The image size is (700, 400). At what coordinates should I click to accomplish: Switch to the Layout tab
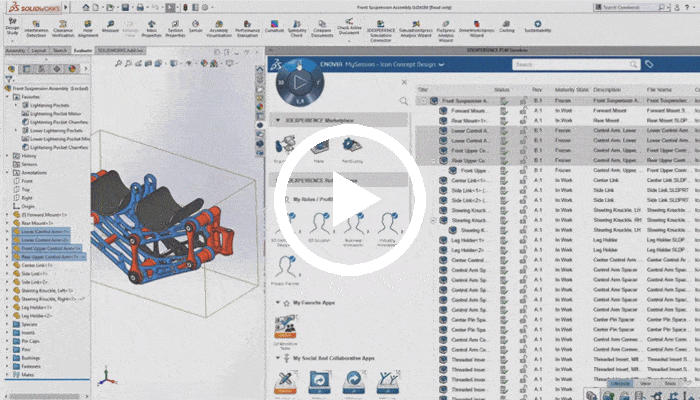39,50
